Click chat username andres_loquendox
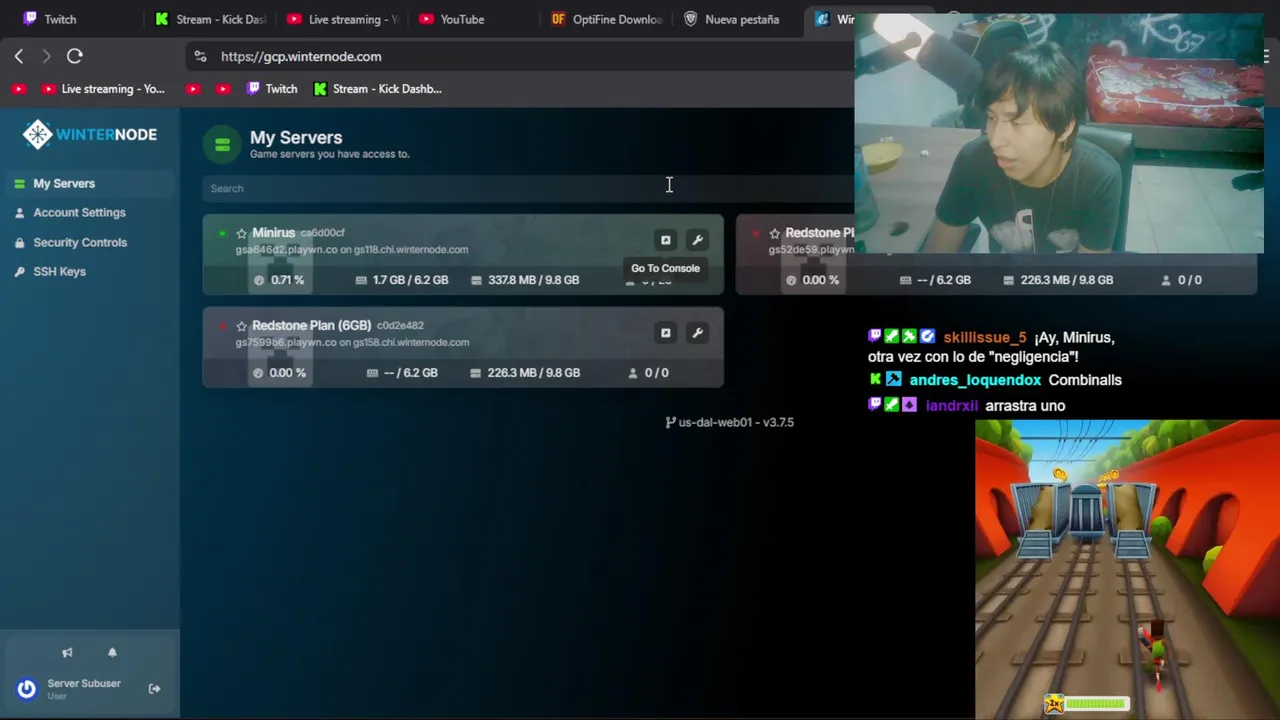This screenshot has height=720, width=1280. click(975, 380)
